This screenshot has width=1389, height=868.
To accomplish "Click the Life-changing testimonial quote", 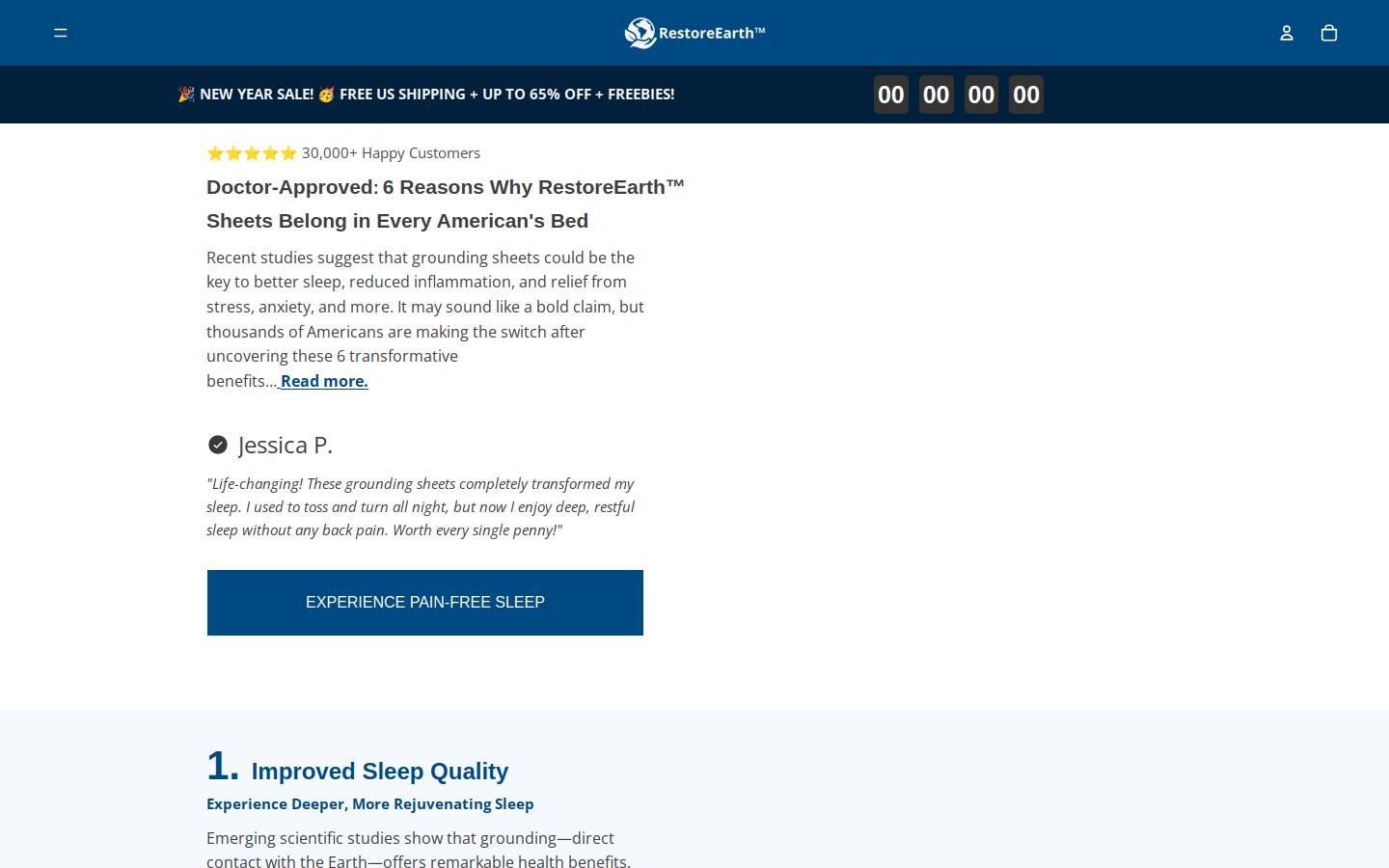I will 421,506.
